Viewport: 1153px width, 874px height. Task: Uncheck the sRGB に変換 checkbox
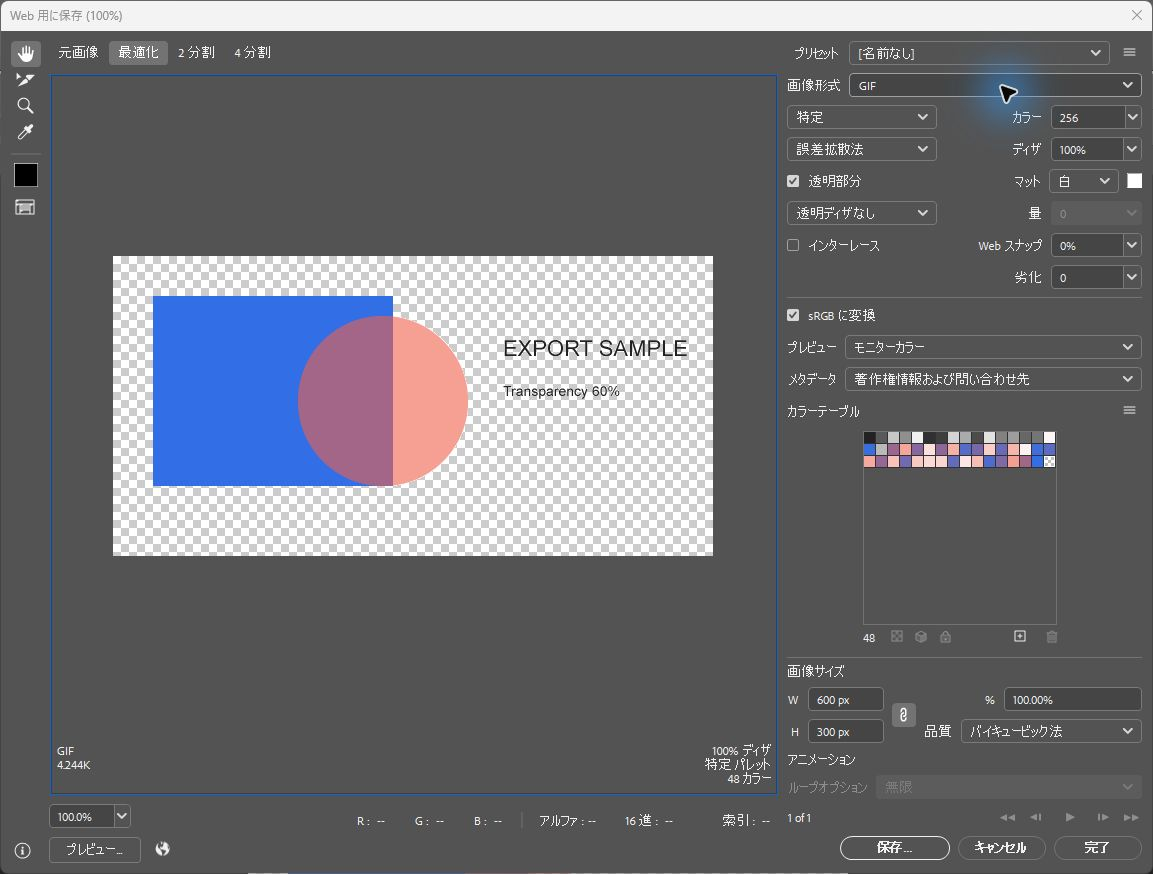click(x=793, y=315)
